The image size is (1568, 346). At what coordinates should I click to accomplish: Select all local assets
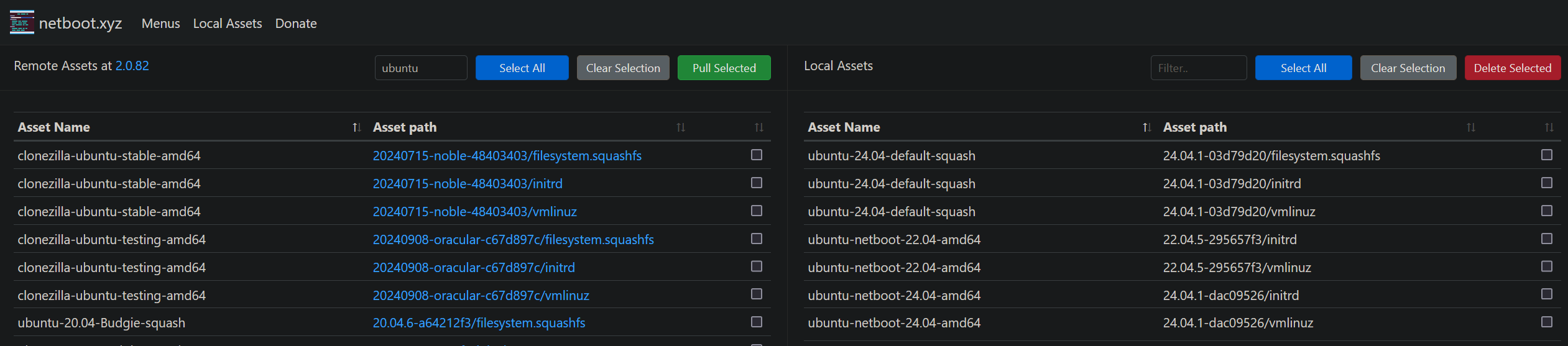[x=1304, y=68]
